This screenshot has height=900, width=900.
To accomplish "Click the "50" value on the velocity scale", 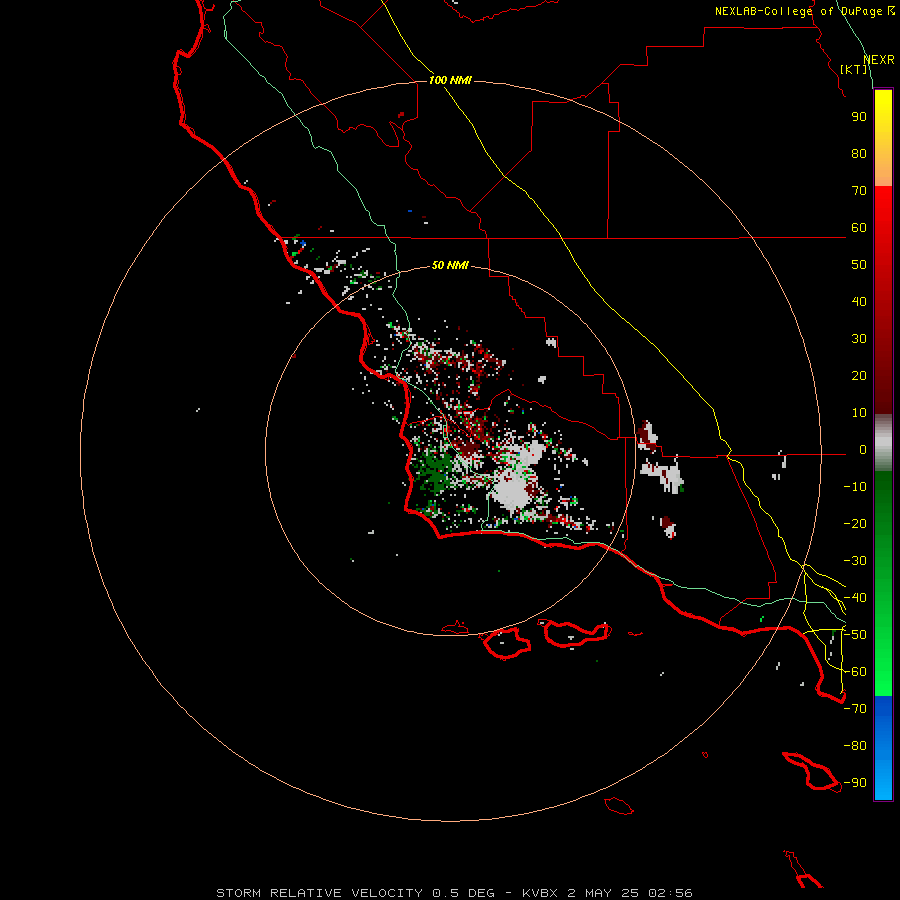I will 859,265.
